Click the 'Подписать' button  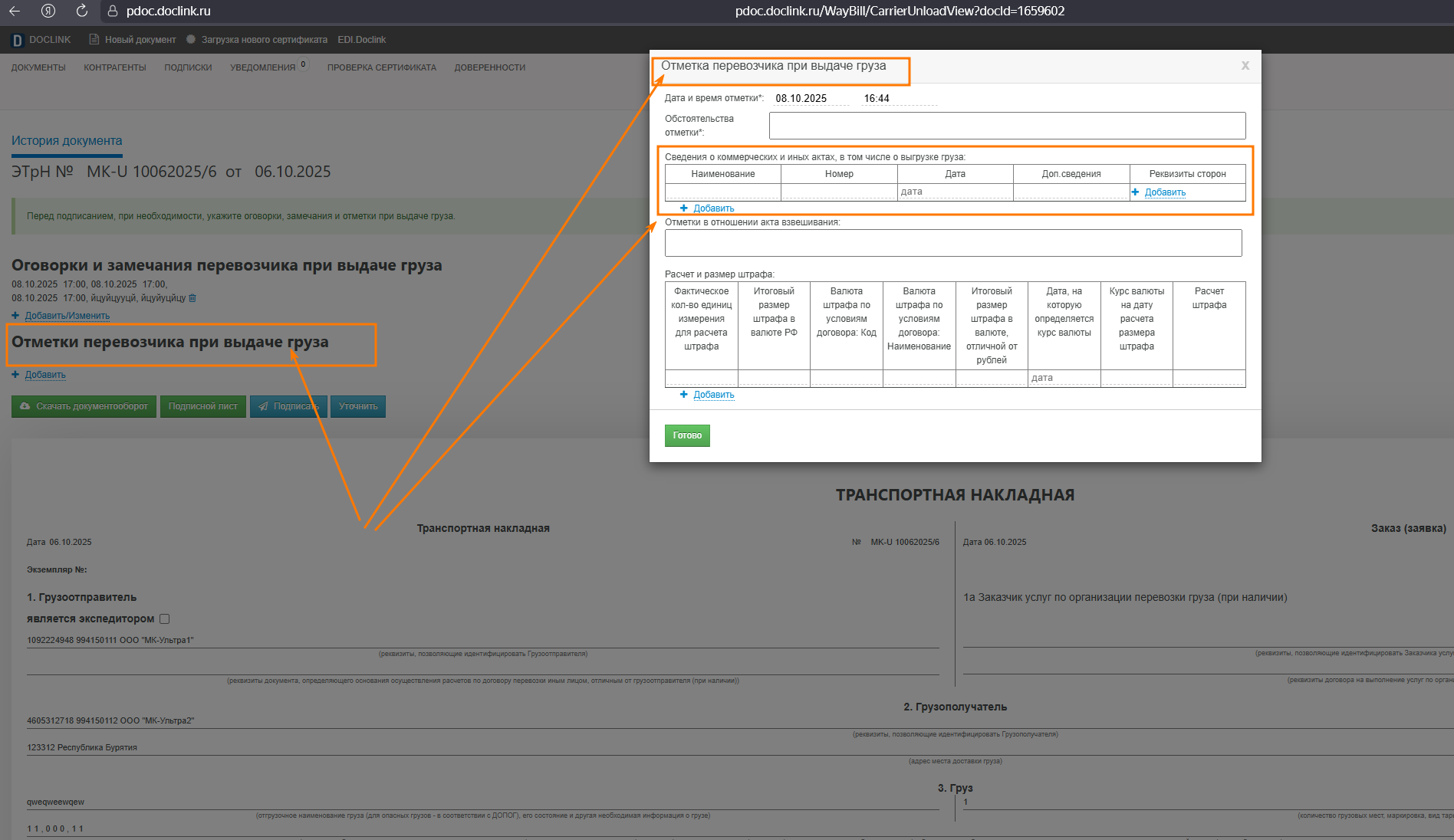coord(288,406)
